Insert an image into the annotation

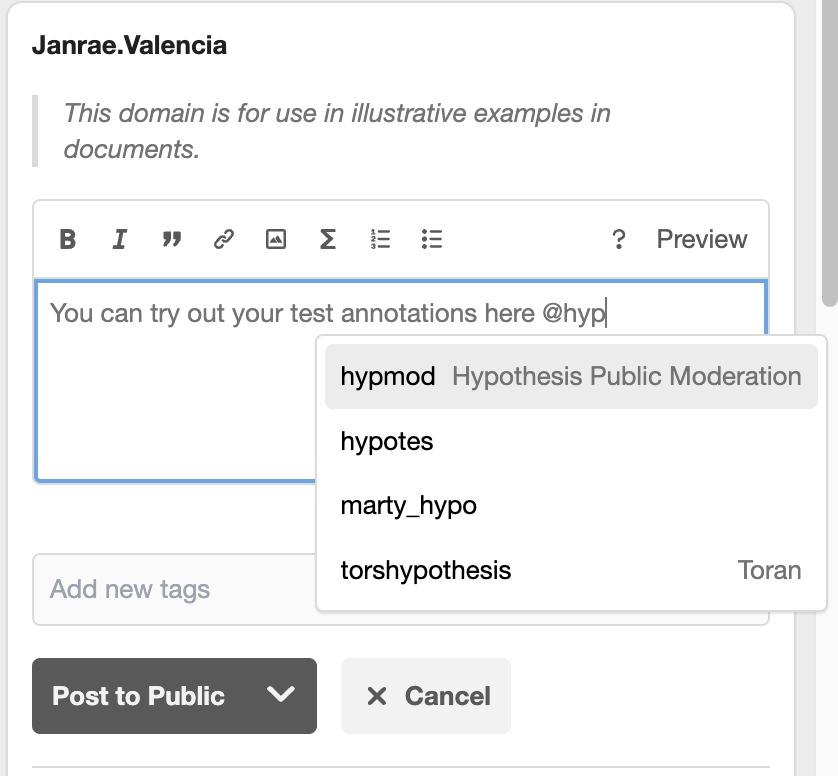pos(276,239)
